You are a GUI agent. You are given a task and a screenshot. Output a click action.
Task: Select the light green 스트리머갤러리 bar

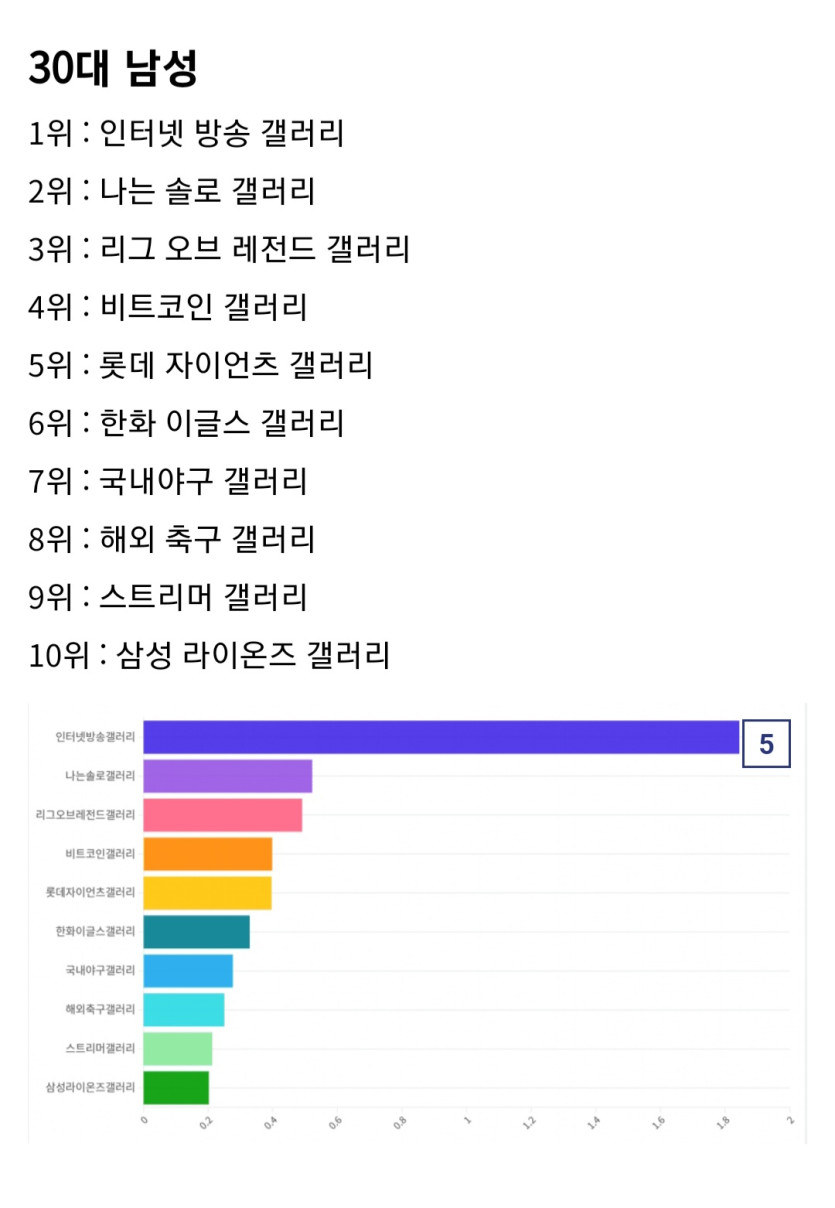(178, 1049)
